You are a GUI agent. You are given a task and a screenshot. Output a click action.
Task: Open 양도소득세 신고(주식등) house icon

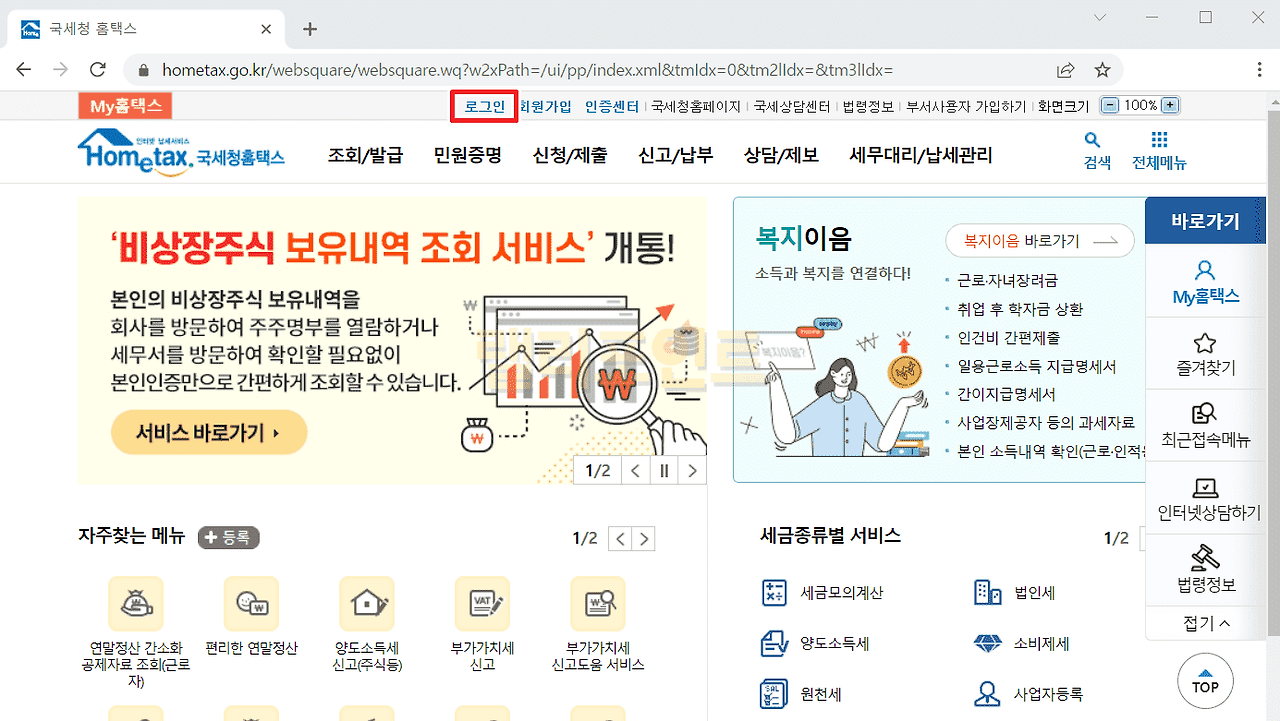(x=366, y=603)
